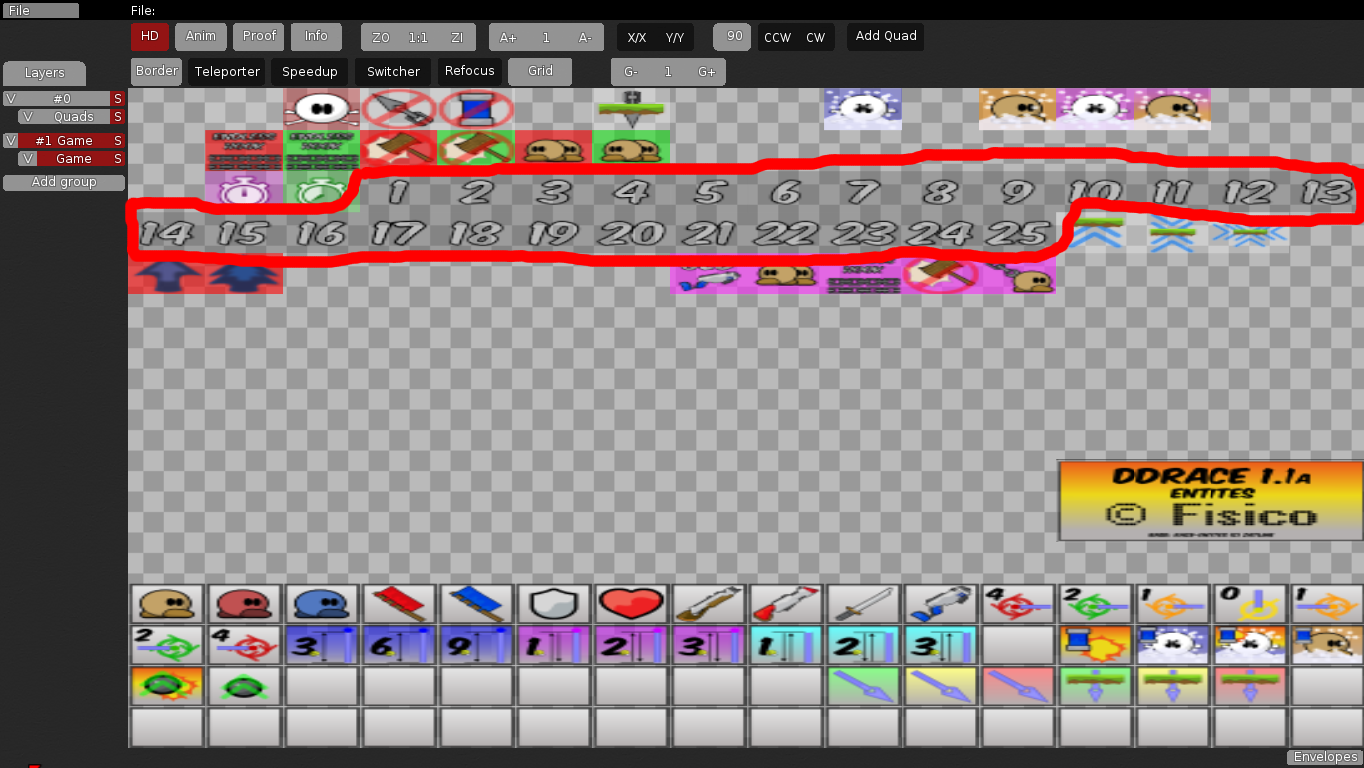The image size is (1364, 768).
Task: Select the green-background diagonal arrow tile
Action: pyautogui.click(x=863, y=686)
